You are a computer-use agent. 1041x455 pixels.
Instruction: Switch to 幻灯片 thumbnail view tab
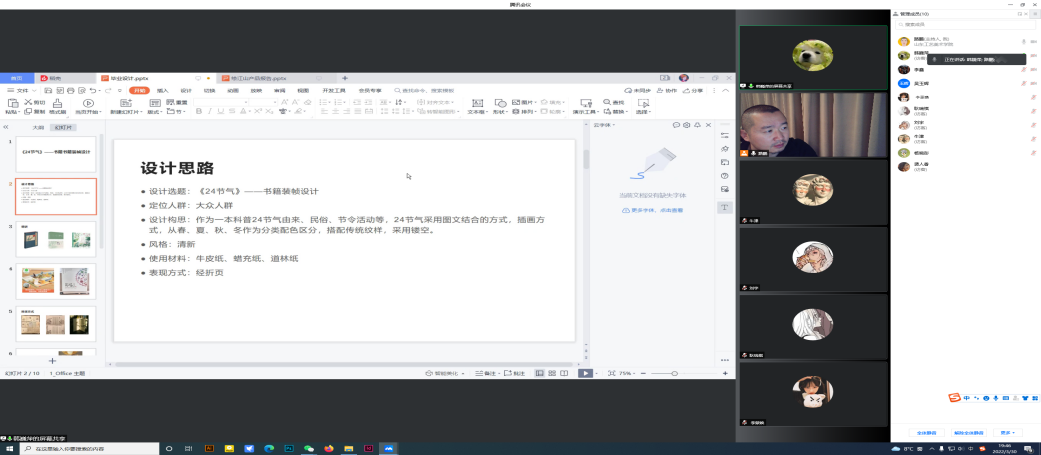point(63,128)
